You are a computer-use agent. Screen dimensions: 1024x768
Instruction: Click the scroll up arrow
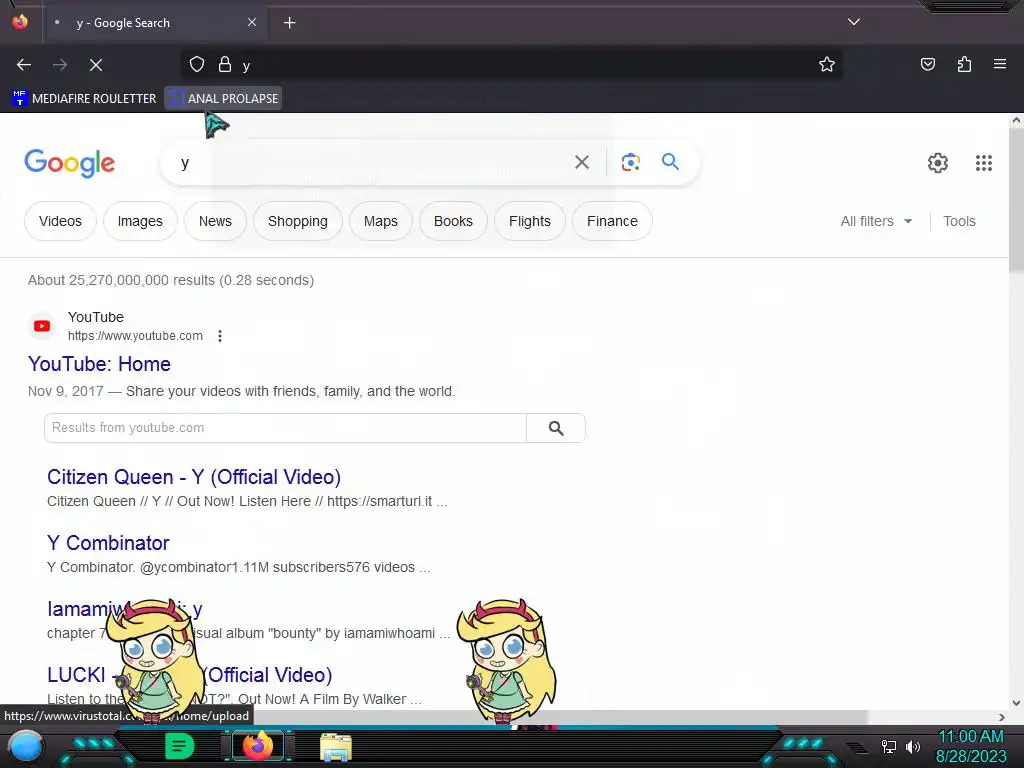[x=1016, y=120]
